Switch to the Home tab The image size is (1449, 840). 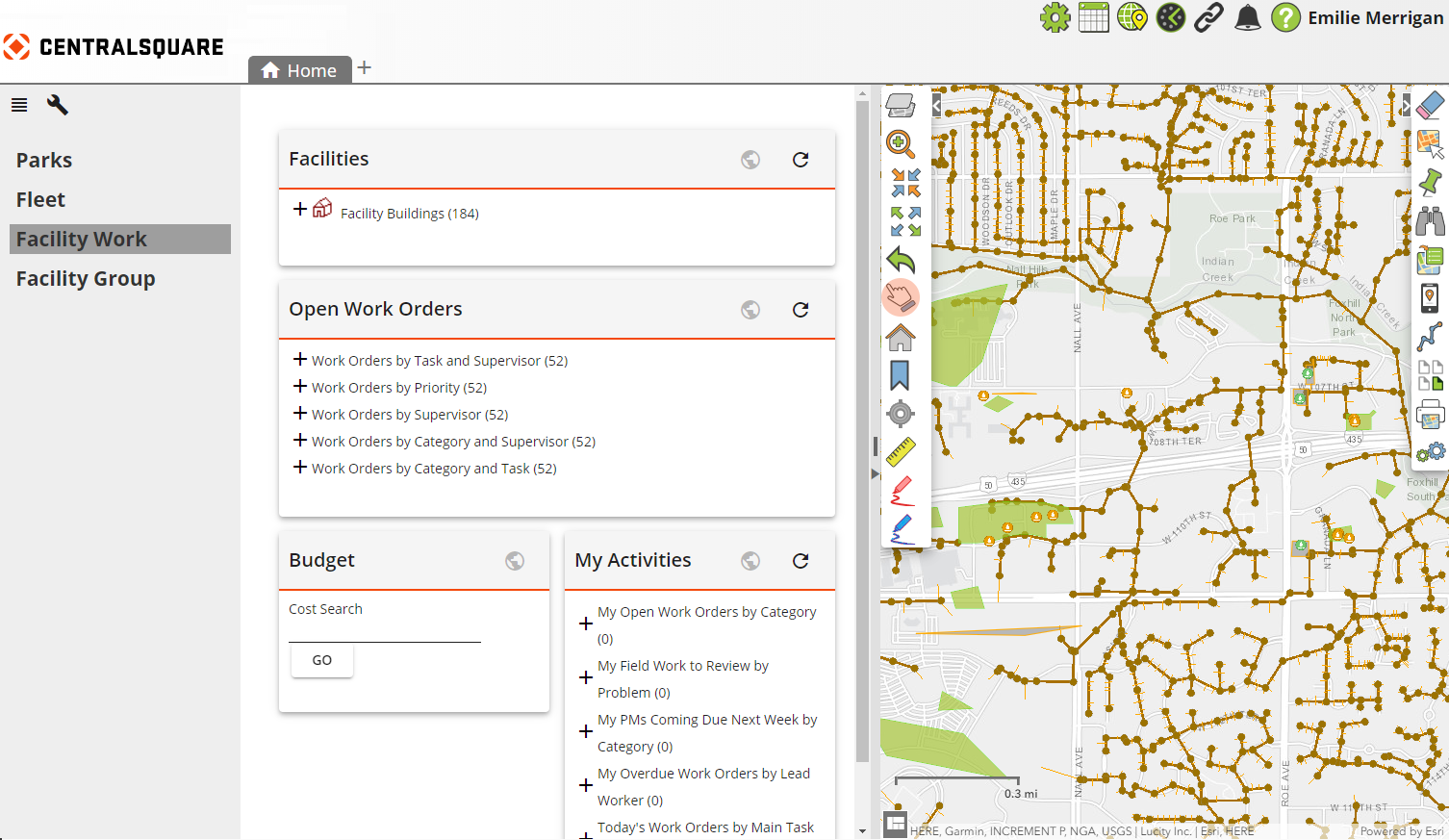point(300,70)
